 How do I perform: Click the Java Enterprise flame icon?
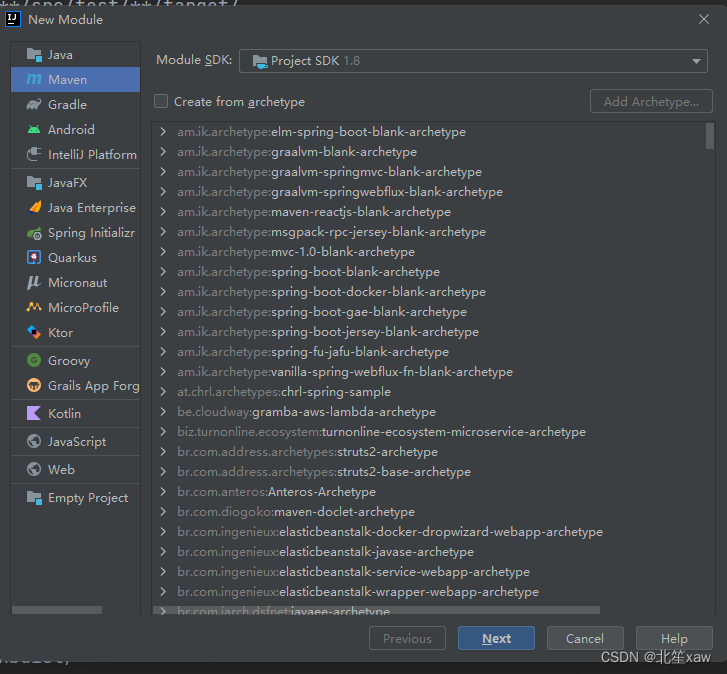[35, 207]
